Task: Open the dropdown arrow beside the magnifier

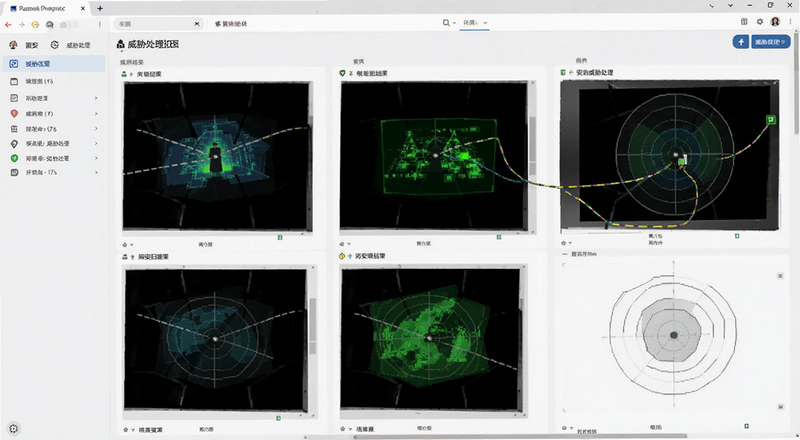Action: coord(454,23)
